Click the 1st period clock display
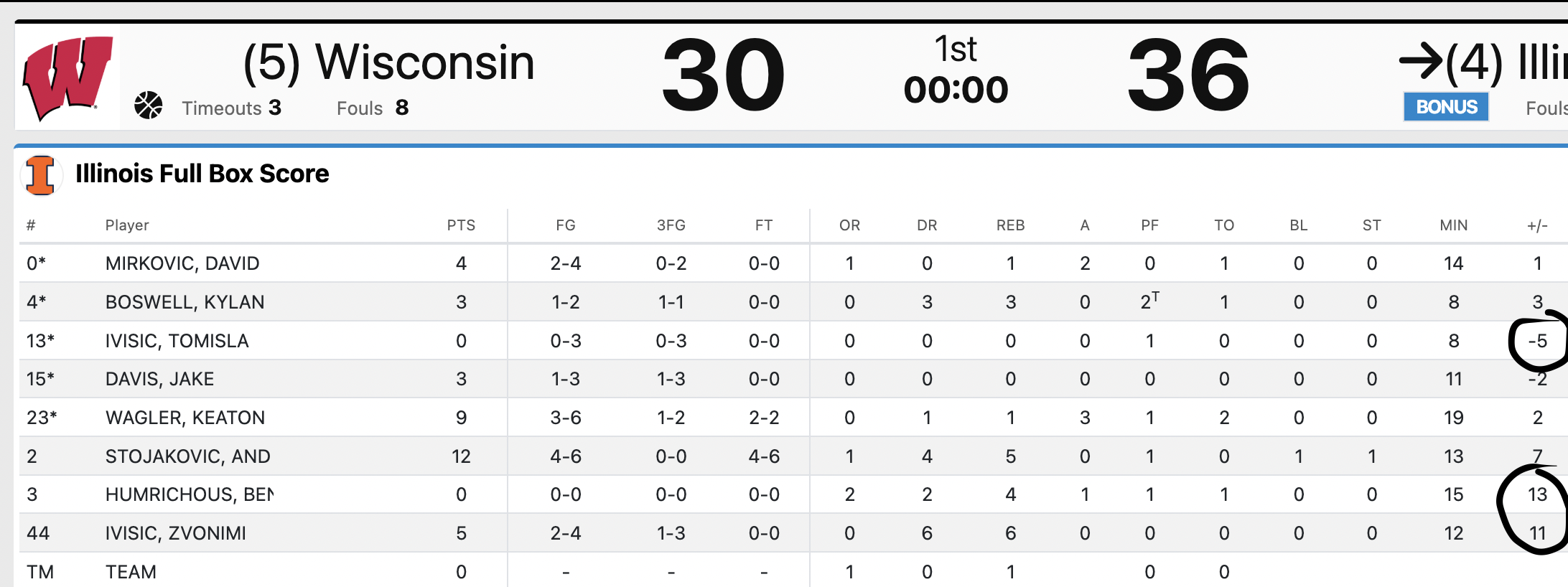The height and width of the screenshot is (587, 1568). [956, 70]
